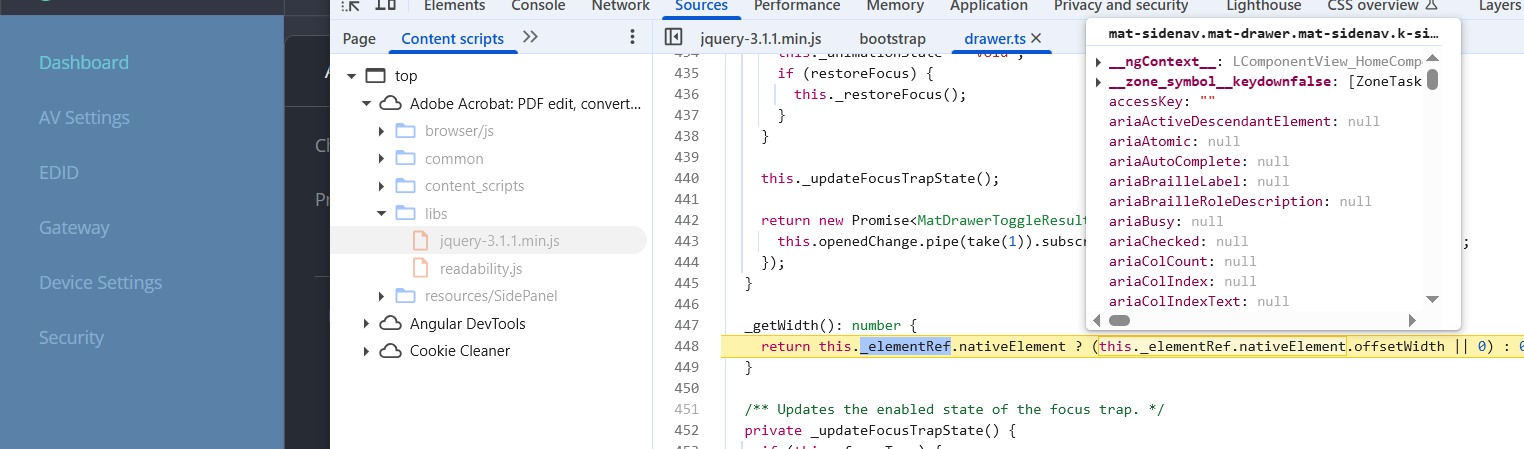Click the horizontal scrollbar thumb in the popup
The width and height of the screenshot is (1524, 449).
click(1119, 320)
